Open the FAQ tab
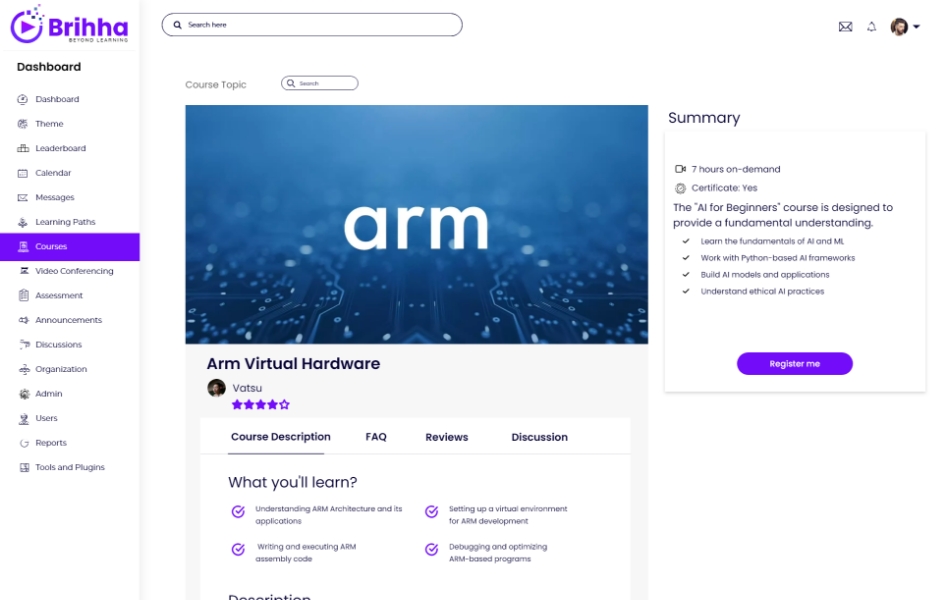Image resolution: width=940 pixels, height=600 pixels. [x=376, y=437]
